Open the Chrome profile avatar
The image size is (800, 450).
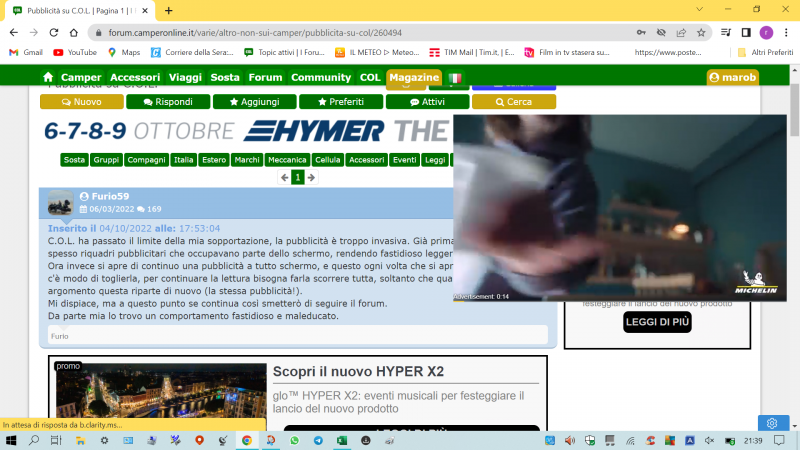(766, 33)
